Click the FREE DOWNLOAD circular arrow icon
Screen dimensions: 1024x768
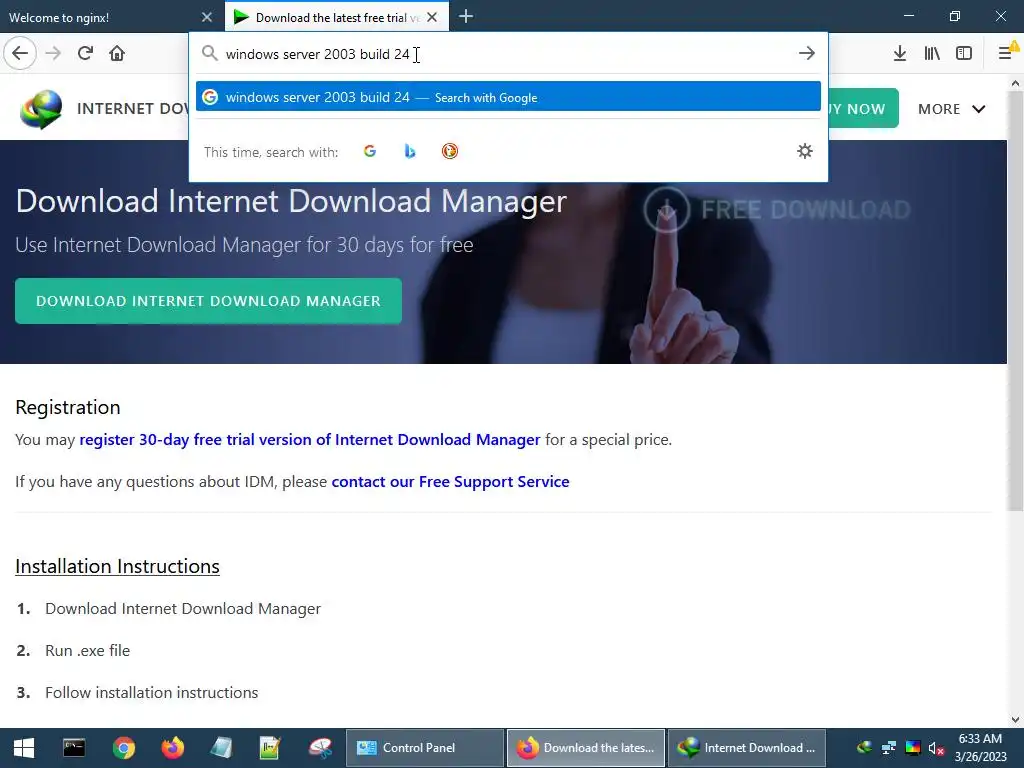point(666,210)
